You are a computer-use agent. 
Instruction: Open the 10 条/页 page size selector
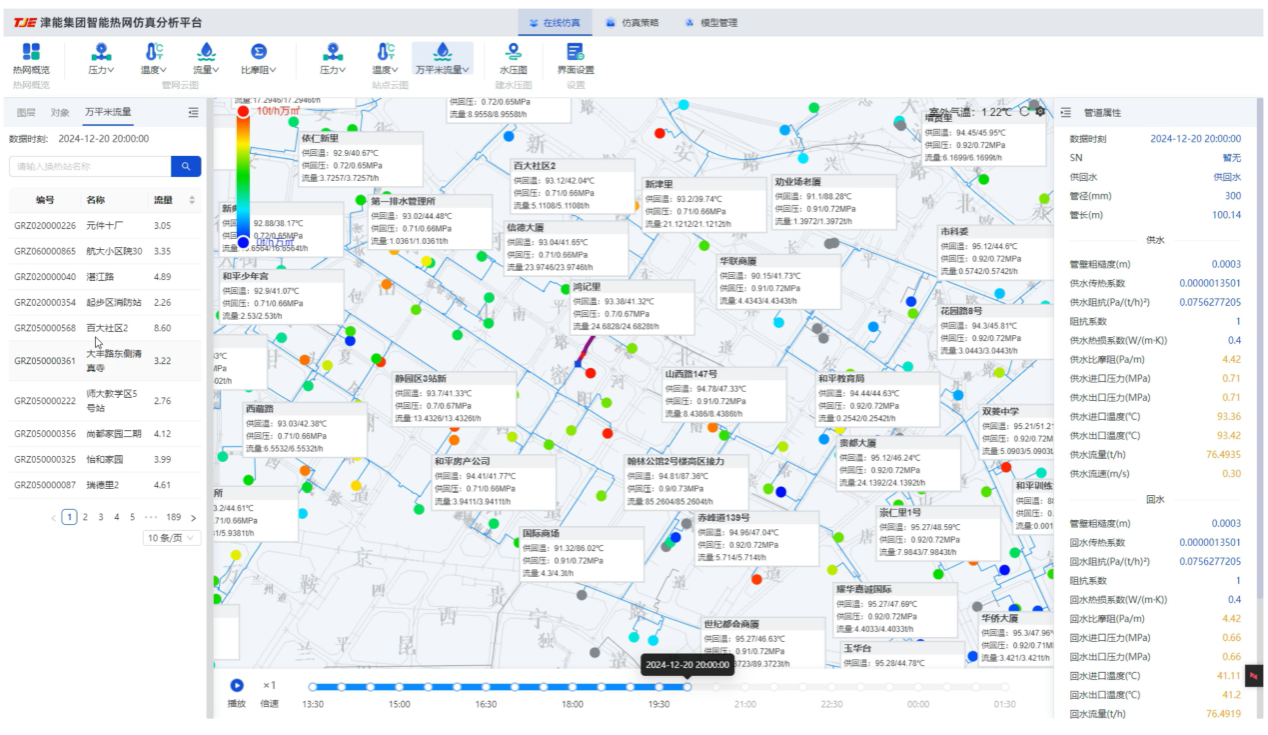coord(172,538)
